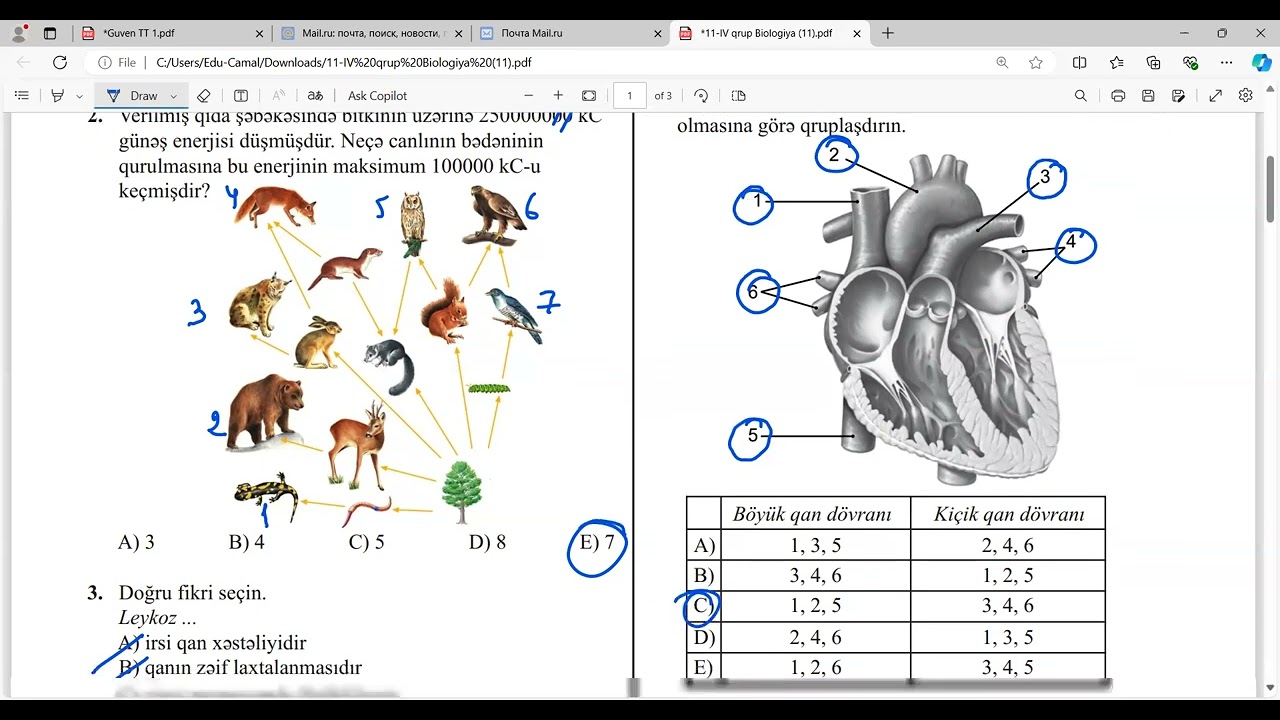The image size is (1280, 720).
Task: Print the PDF document
Action: pyautogui.click(x=1118, y=96)
